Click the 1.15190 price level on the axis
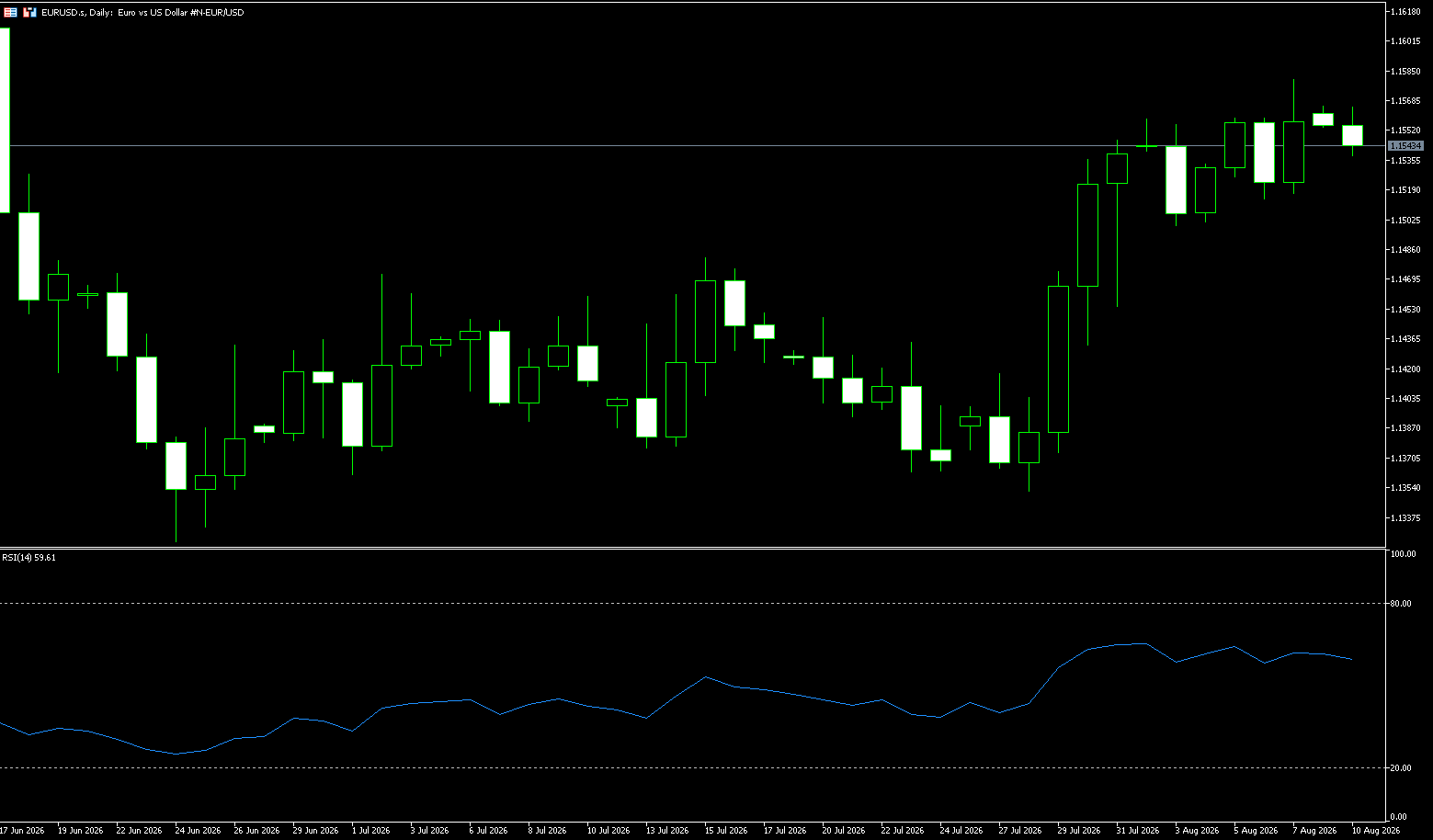1433x840 pixels. [x=1406, y=190]
